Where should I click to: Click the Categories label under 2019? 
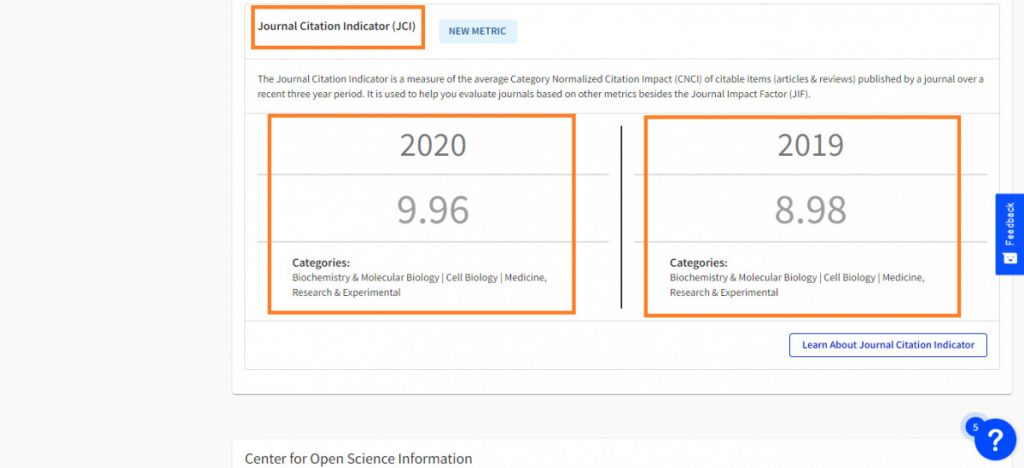698,263
